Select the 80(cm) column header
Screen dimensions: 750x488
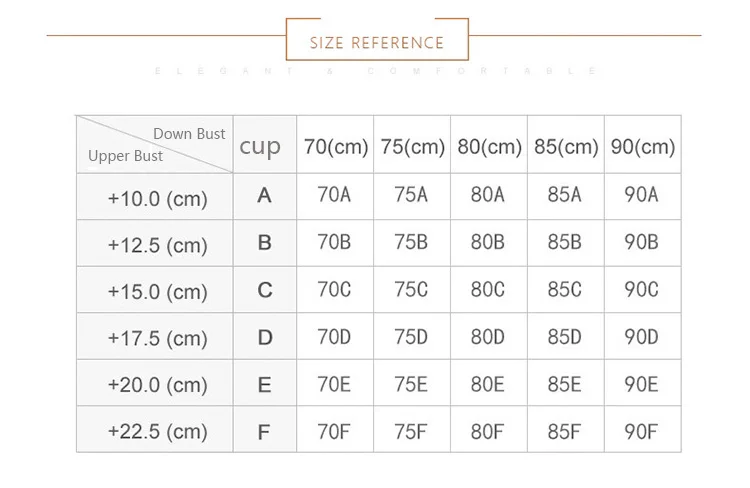point(489,146)
